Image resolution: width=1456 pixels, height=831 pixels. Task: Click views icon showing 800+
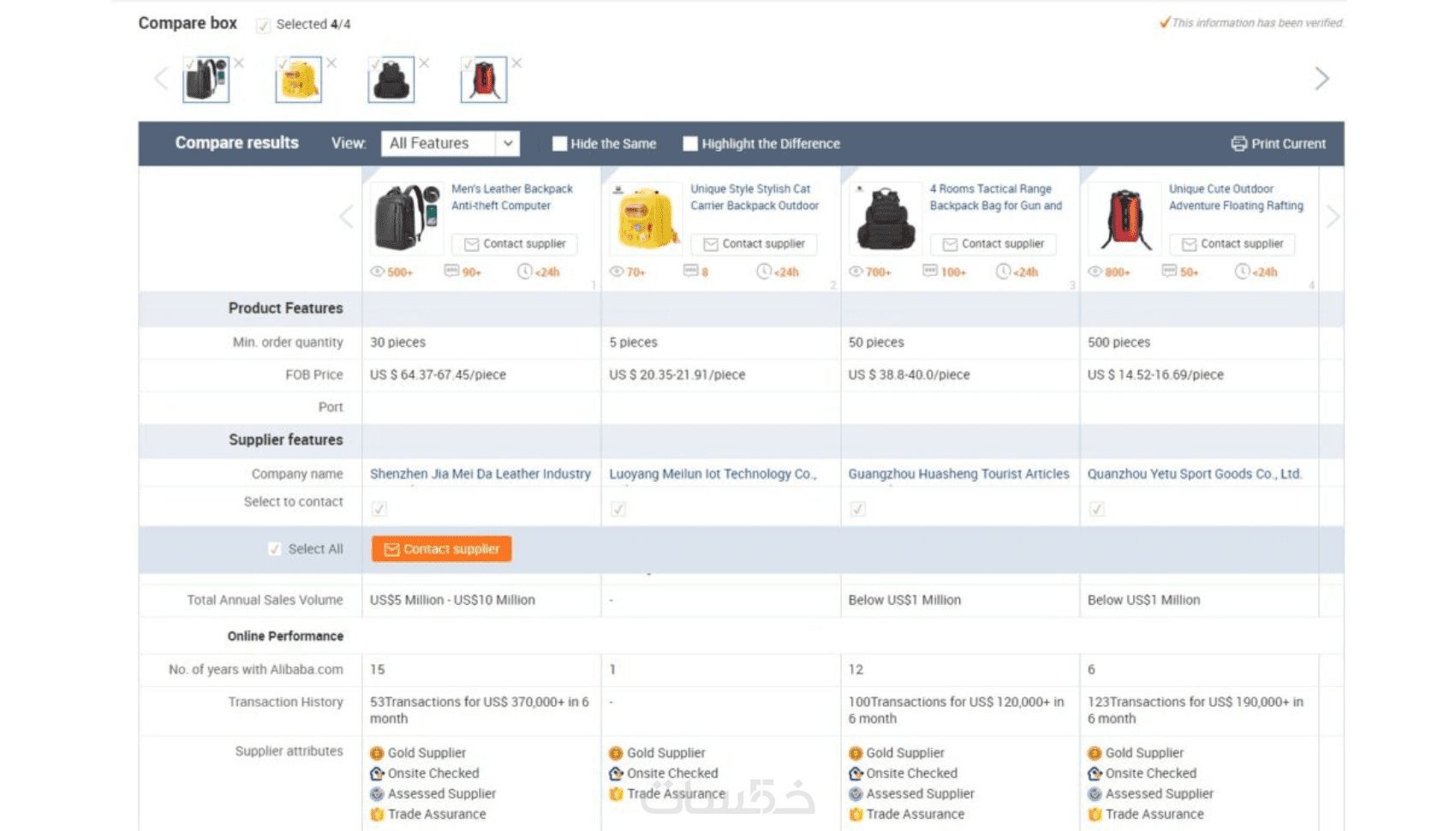click(x=1095, y=272)
